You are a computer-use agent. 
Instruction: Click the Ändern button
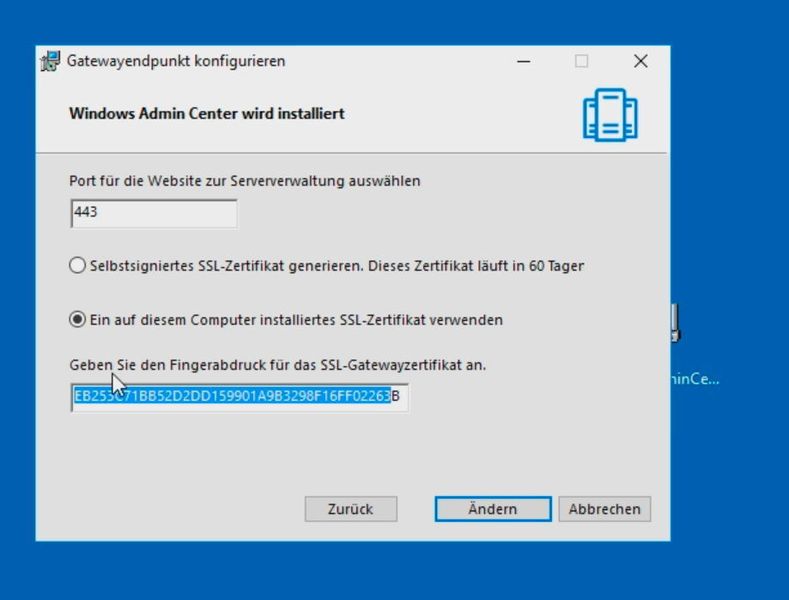493,509
